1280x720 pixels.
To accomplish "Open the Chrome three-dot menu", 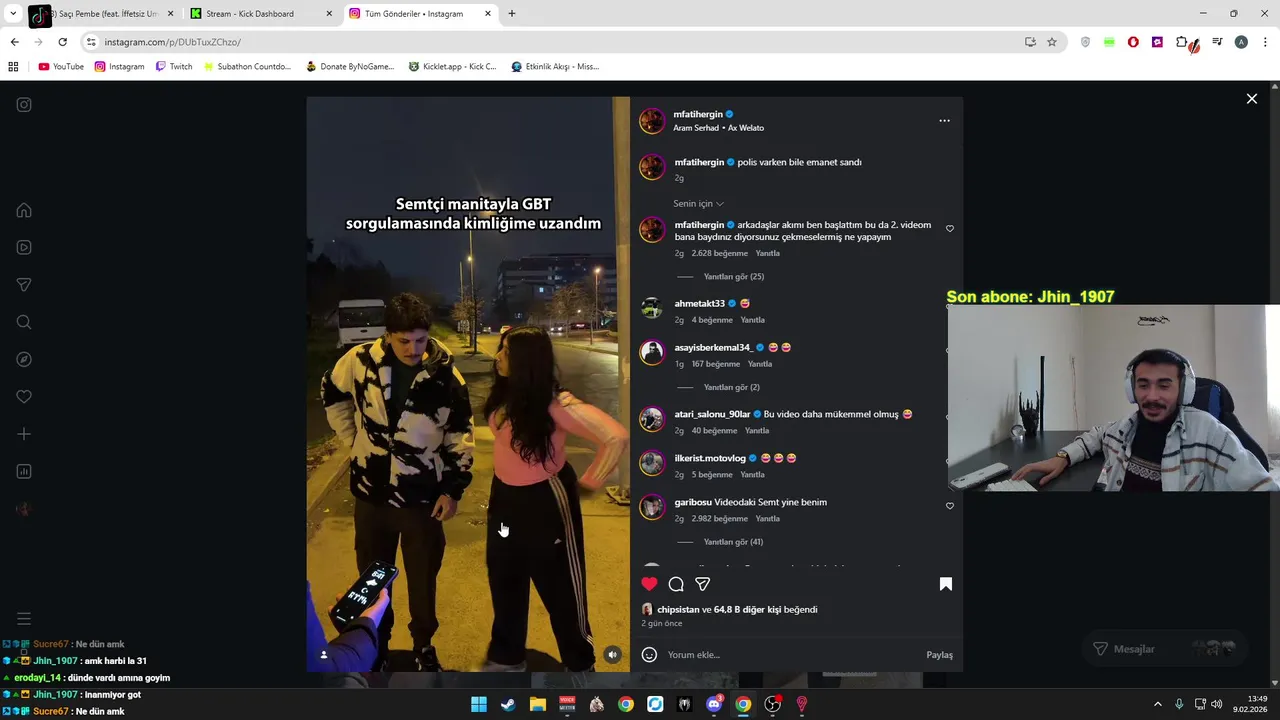I will 1266,42.
